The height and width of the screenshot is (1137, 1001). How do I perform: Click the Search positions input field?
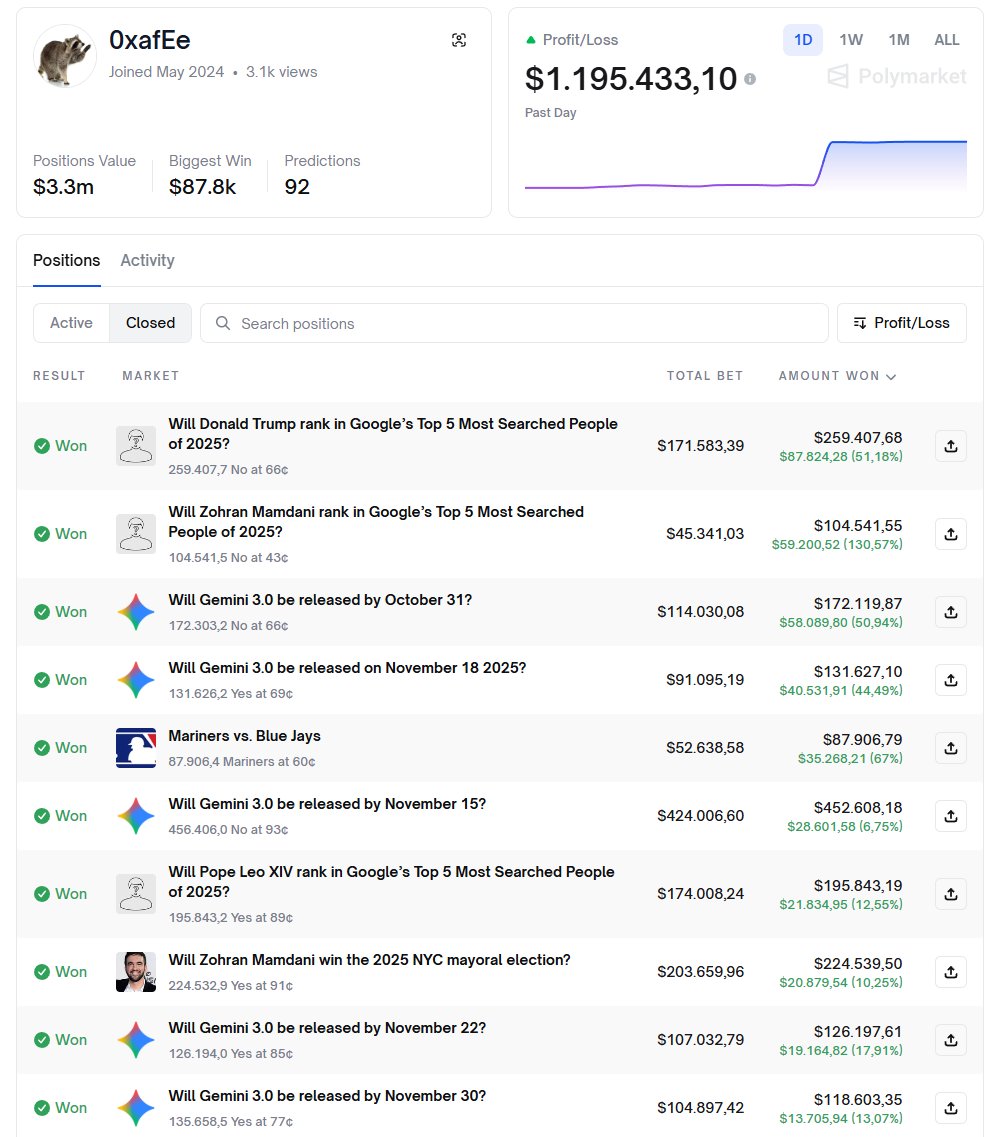click(x=513, y=322)
